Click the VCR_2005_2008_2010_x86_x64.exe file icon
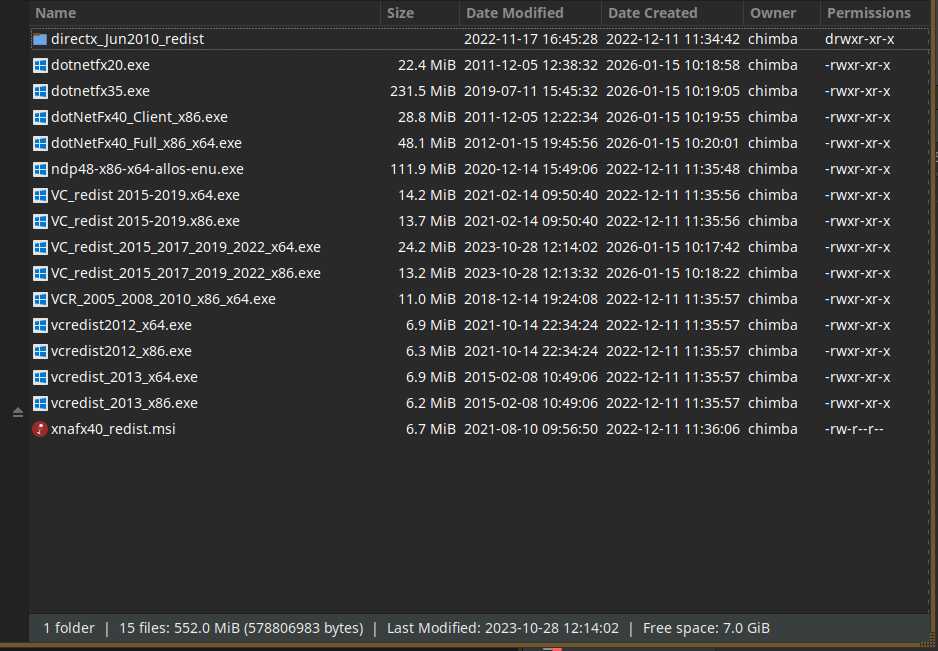 (x=40, y=299)
